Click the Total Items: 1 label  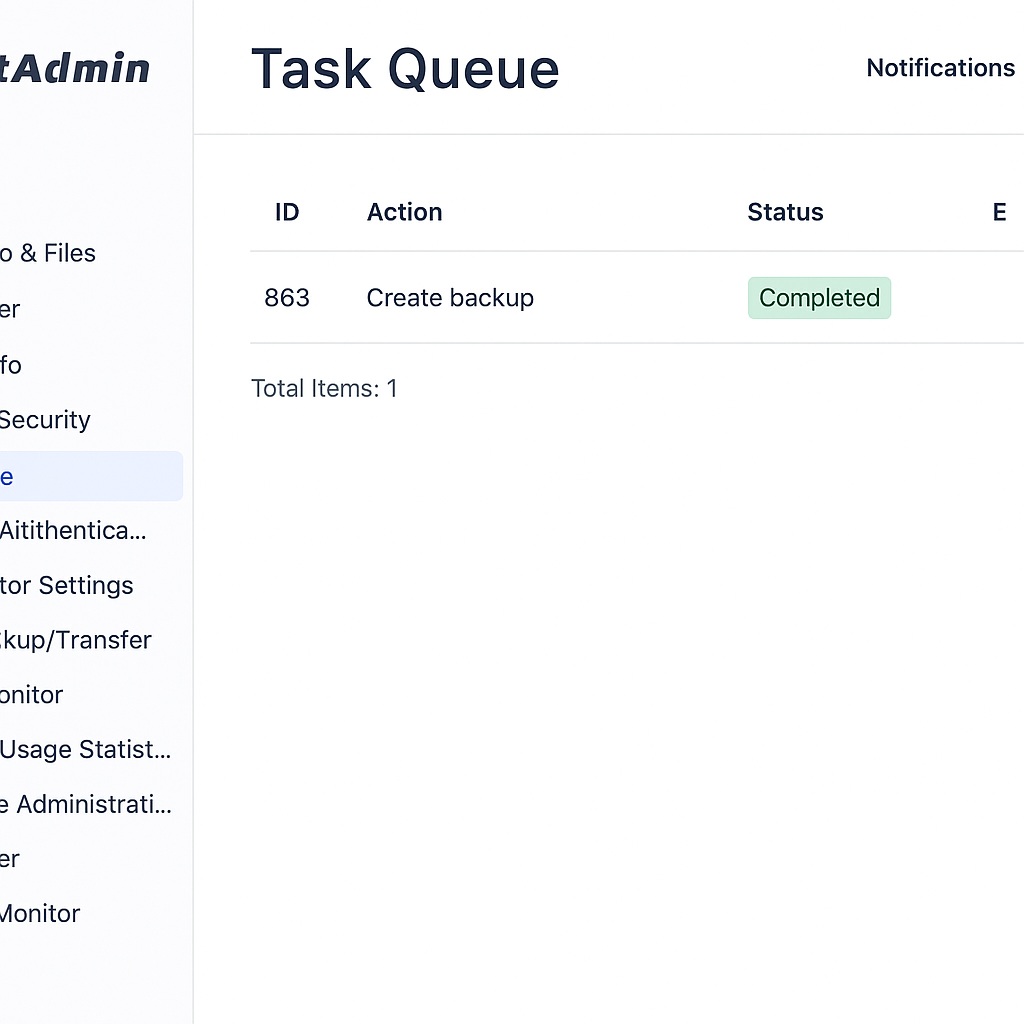tap(324, 388)
